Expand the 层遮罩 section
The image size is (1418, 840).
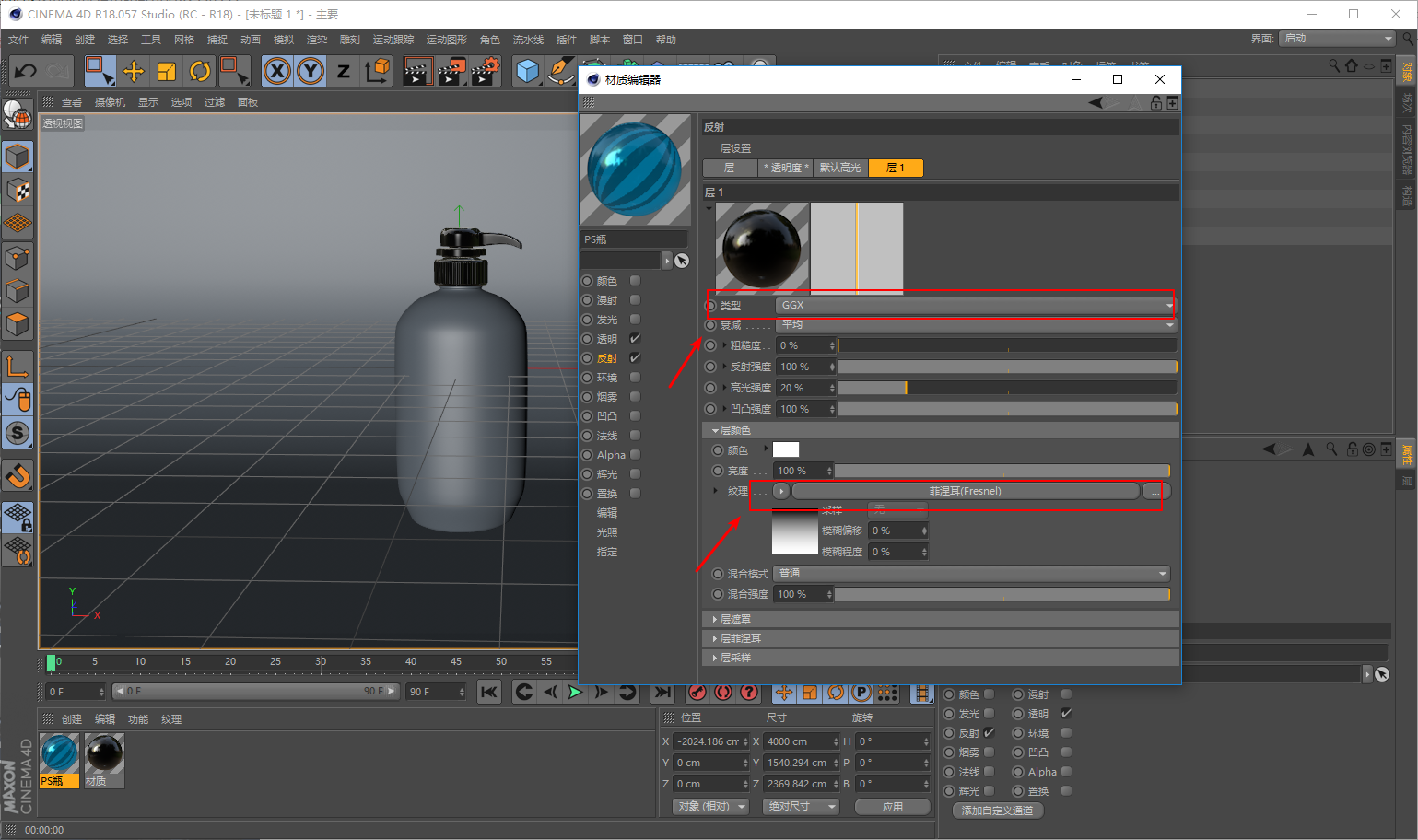[x=940, y=619]
